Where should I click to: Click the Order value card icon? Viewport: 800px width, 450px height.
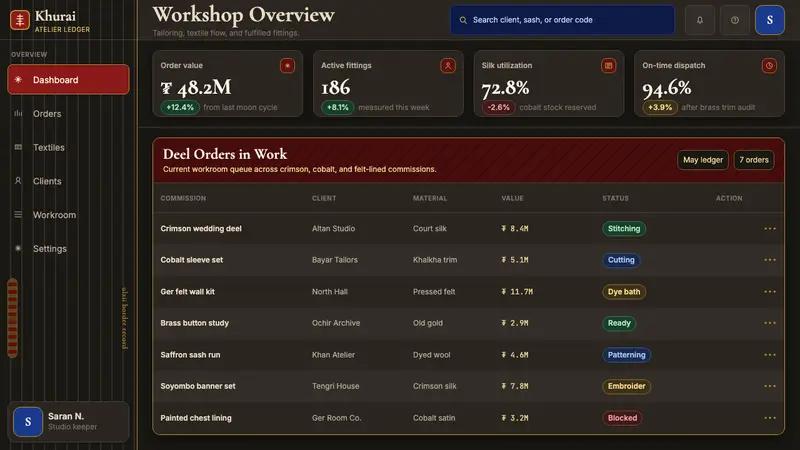pyautogui.click(x=287, y=65)
